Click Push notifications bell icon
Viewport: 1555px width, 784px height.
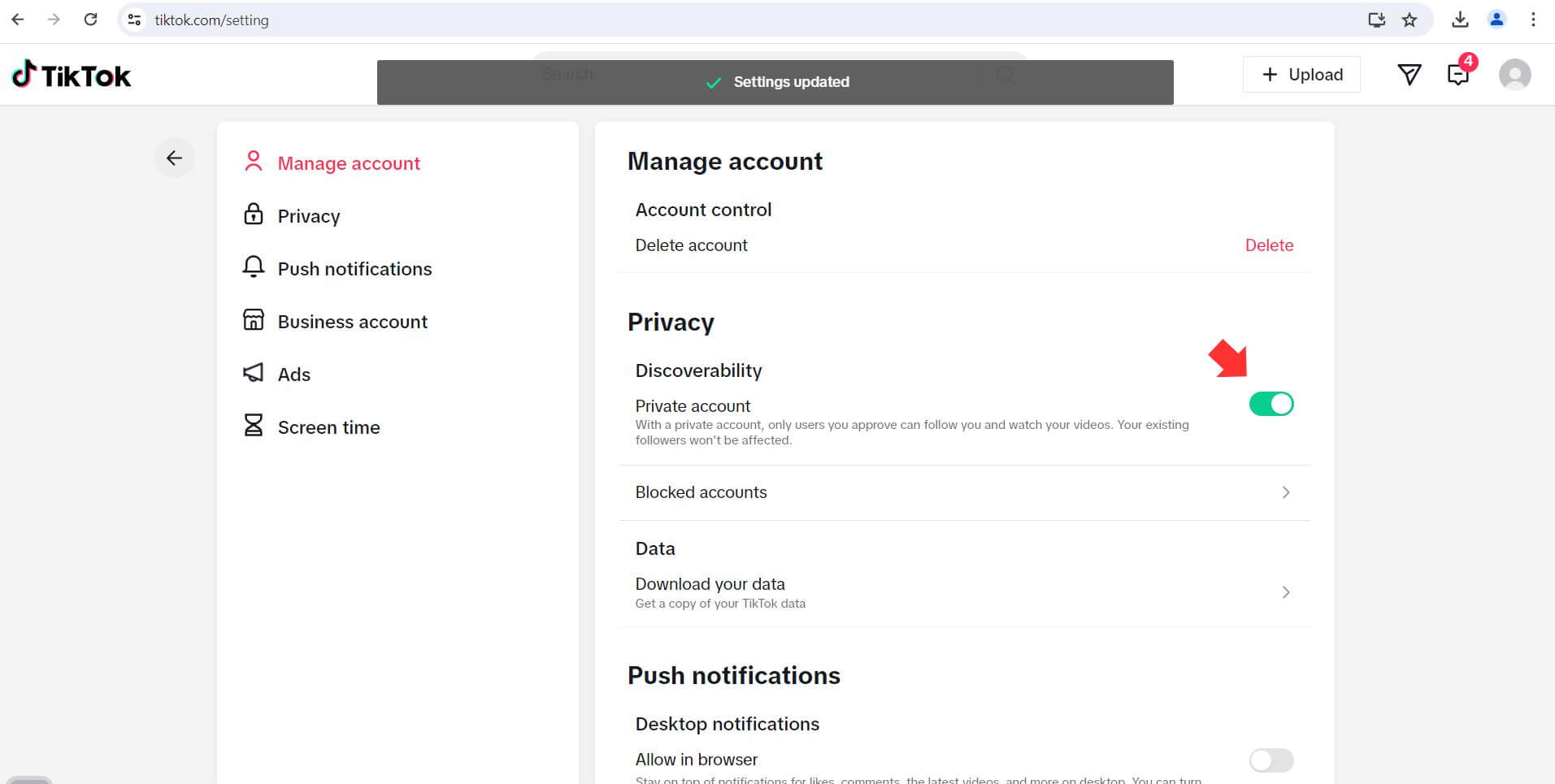(x=254, y=267)
